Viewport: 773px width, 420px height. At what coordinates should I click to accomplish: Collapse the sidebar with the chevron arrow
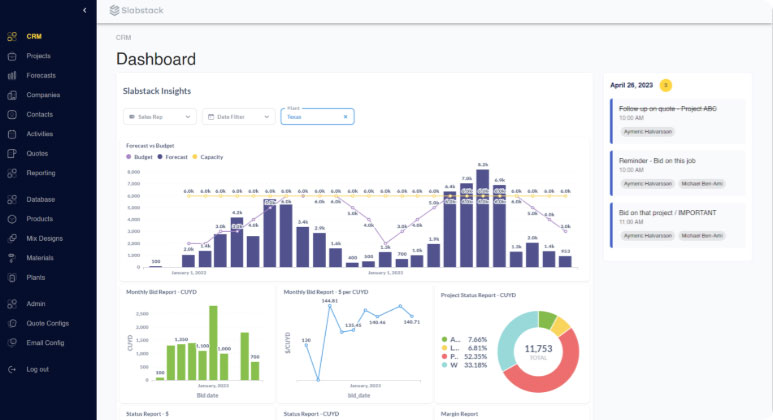tap(84, 10)
